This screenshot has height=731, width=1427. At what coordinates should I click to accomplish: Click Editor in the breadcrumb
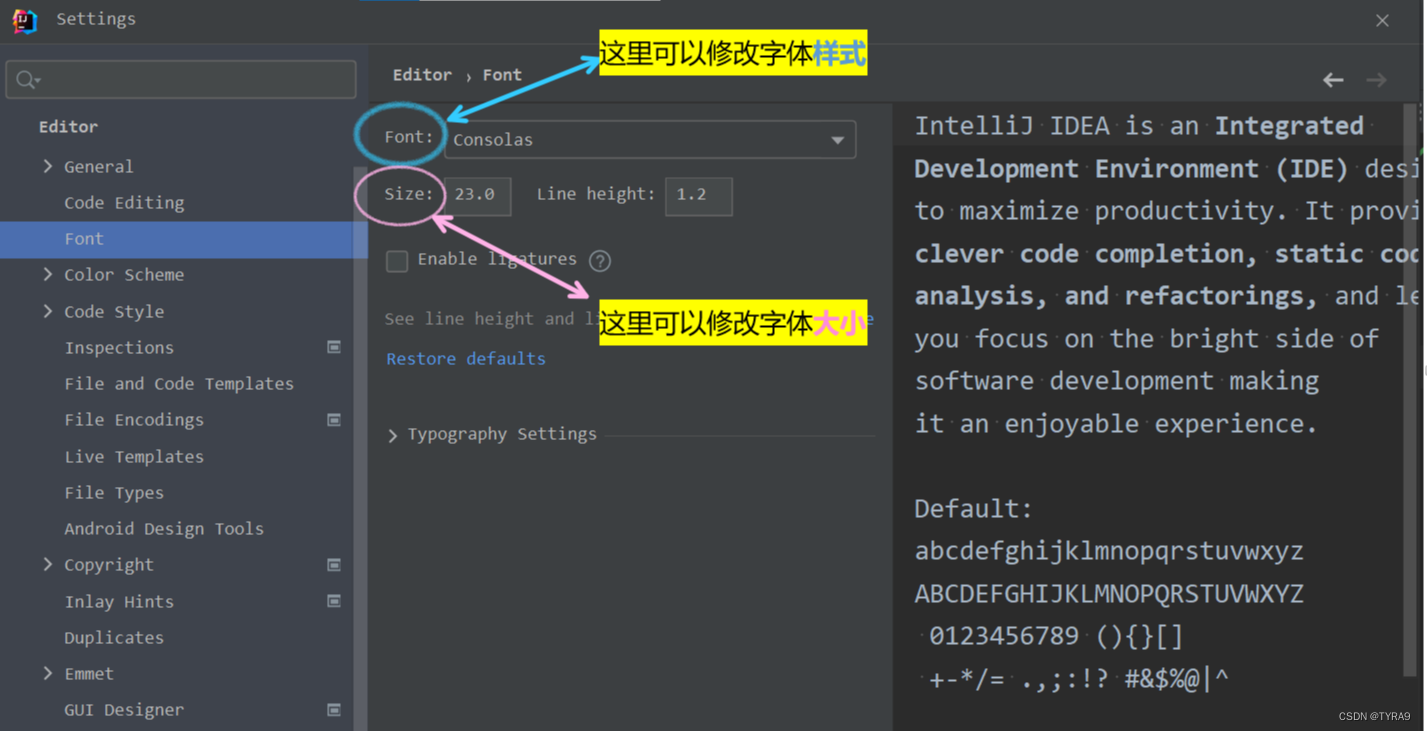coord(422,75)
